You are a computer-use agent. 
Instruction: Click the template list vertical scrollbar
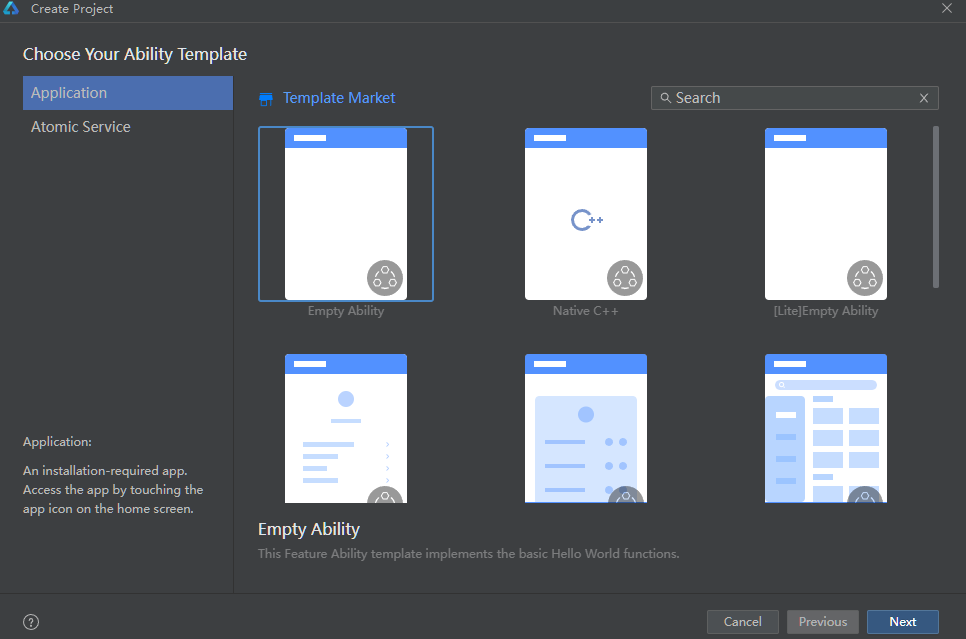936,207
